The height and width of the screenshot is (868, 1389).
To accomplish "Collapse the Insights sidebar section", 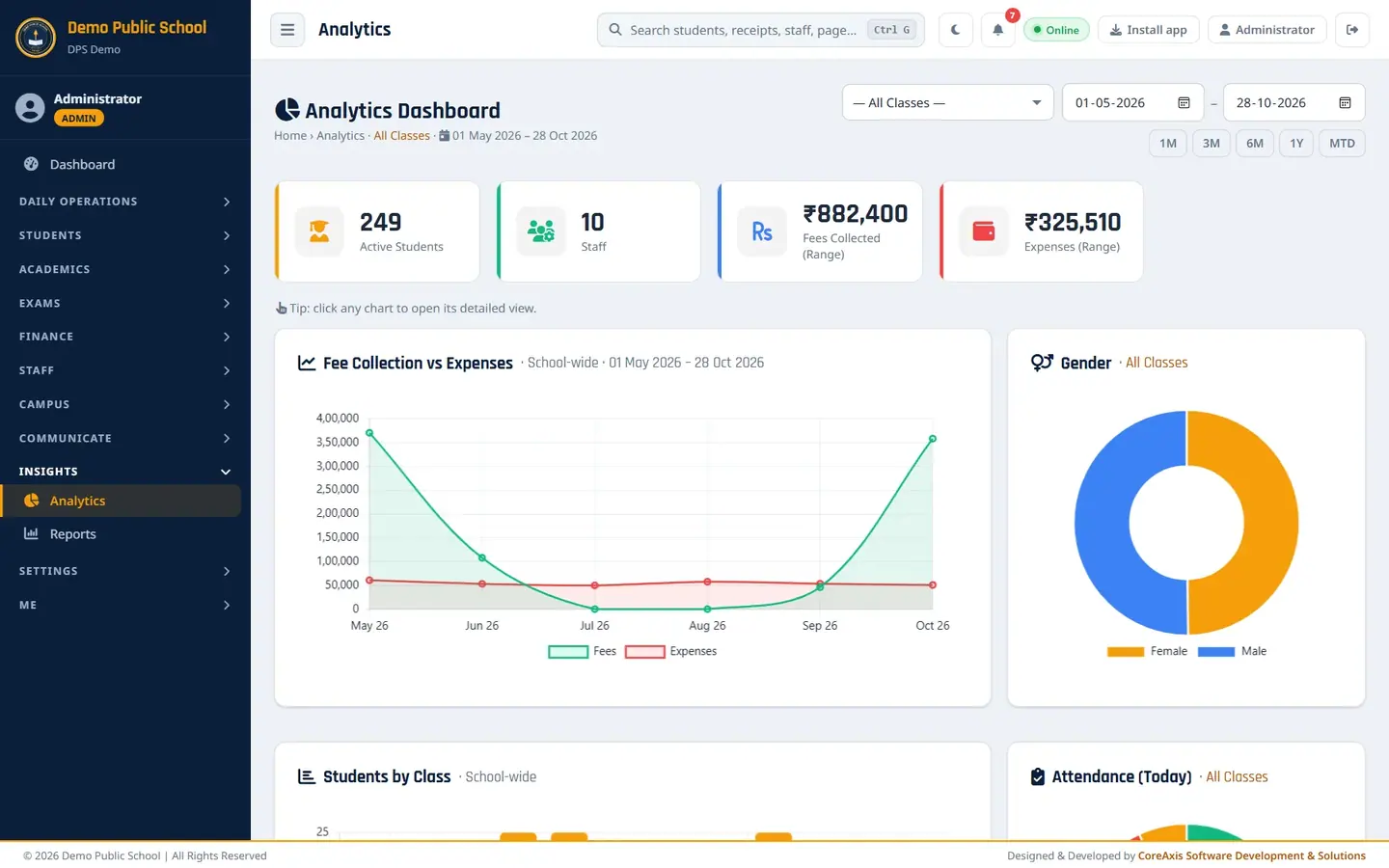I will [125, 472].
